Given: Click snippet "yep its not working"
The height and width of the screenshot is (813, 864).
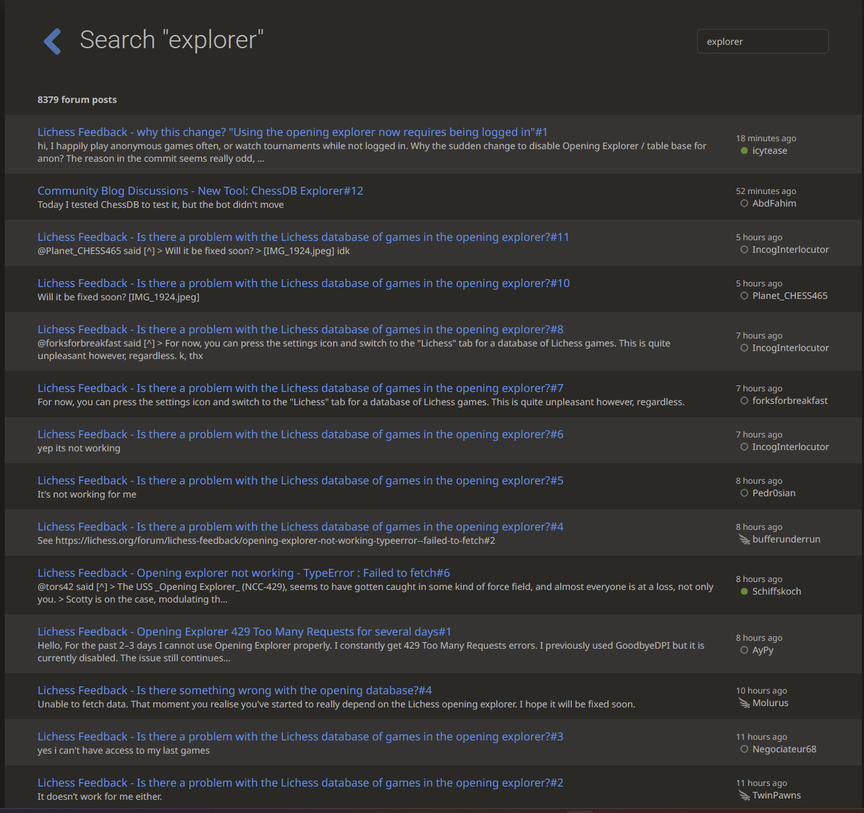Looking at the screenshot, I should coord(79,448).
